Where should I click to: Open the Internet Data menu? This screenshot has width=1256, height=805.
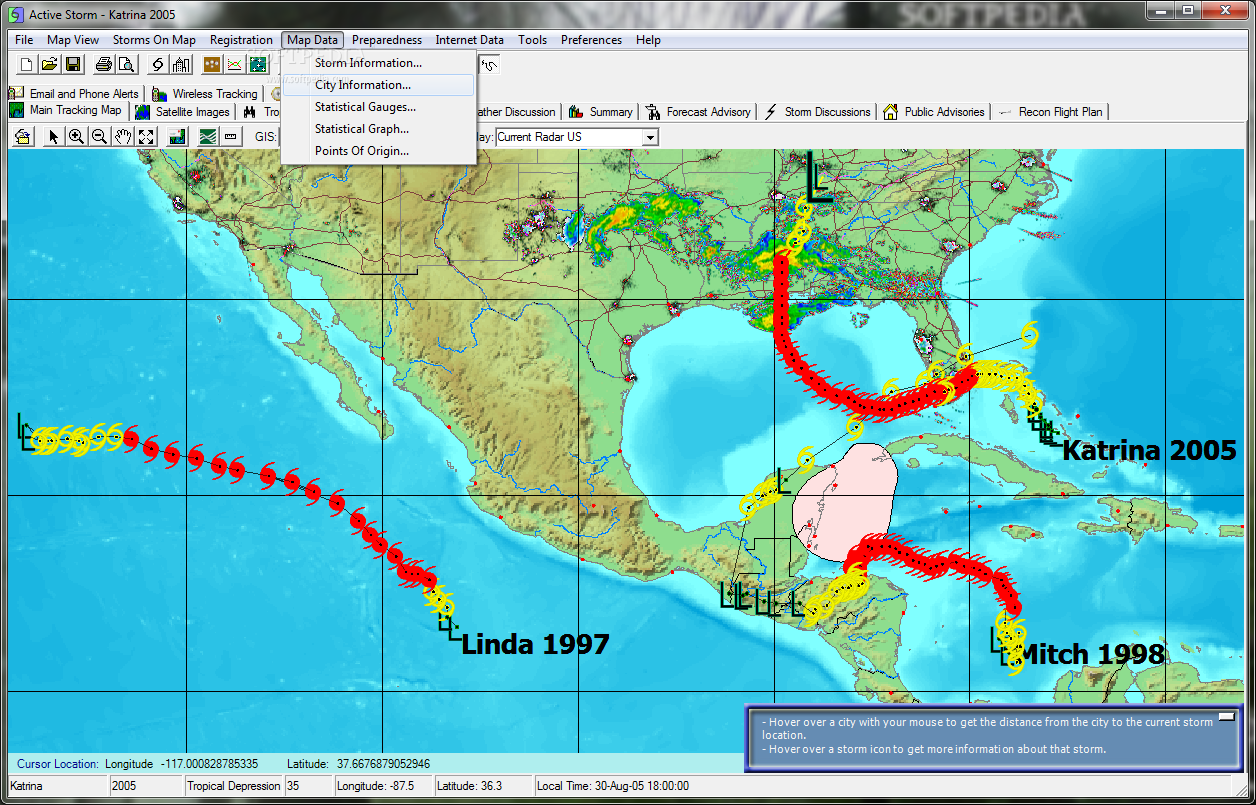point(469,40)
